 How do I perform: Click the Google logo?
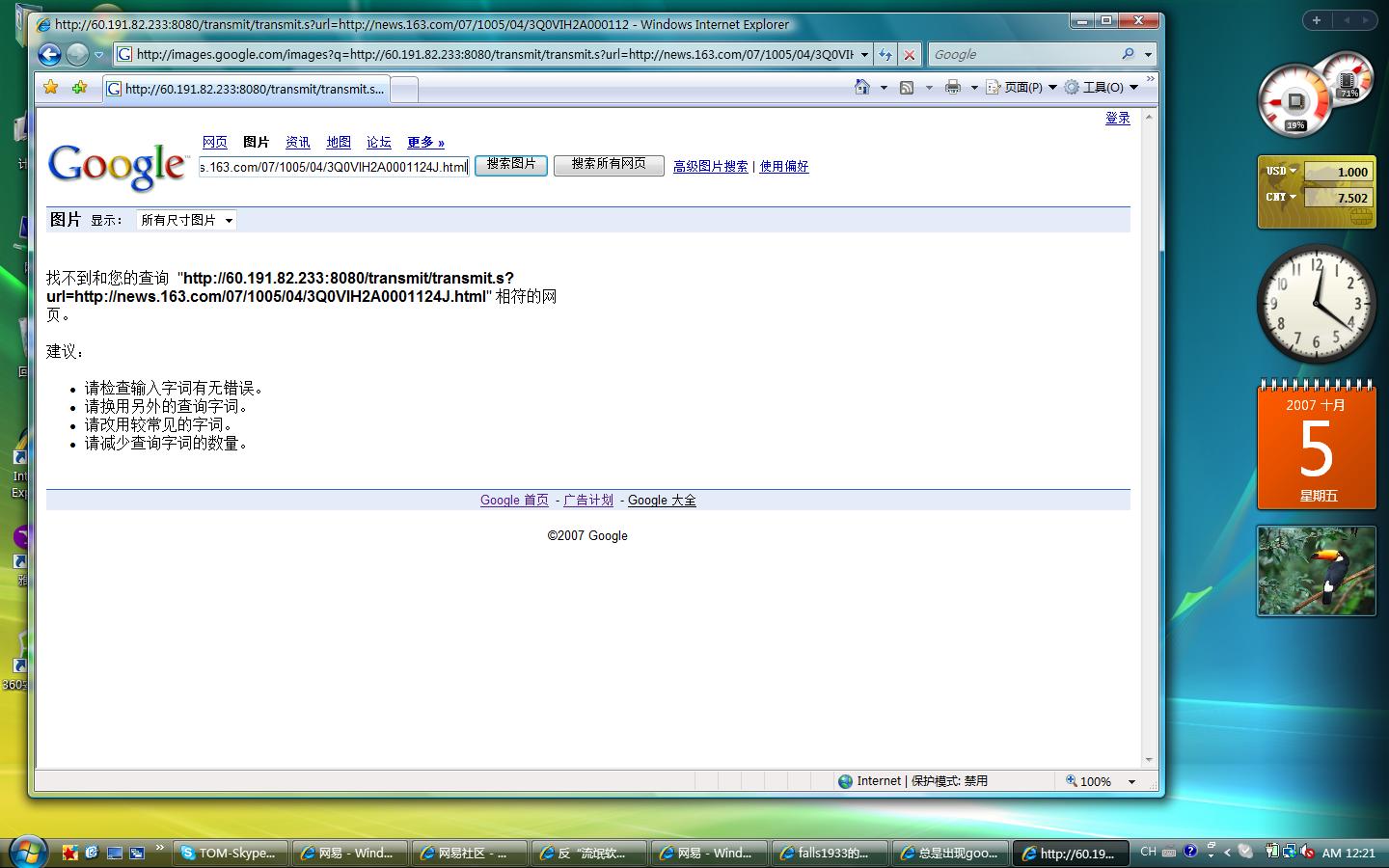(118, 166)
